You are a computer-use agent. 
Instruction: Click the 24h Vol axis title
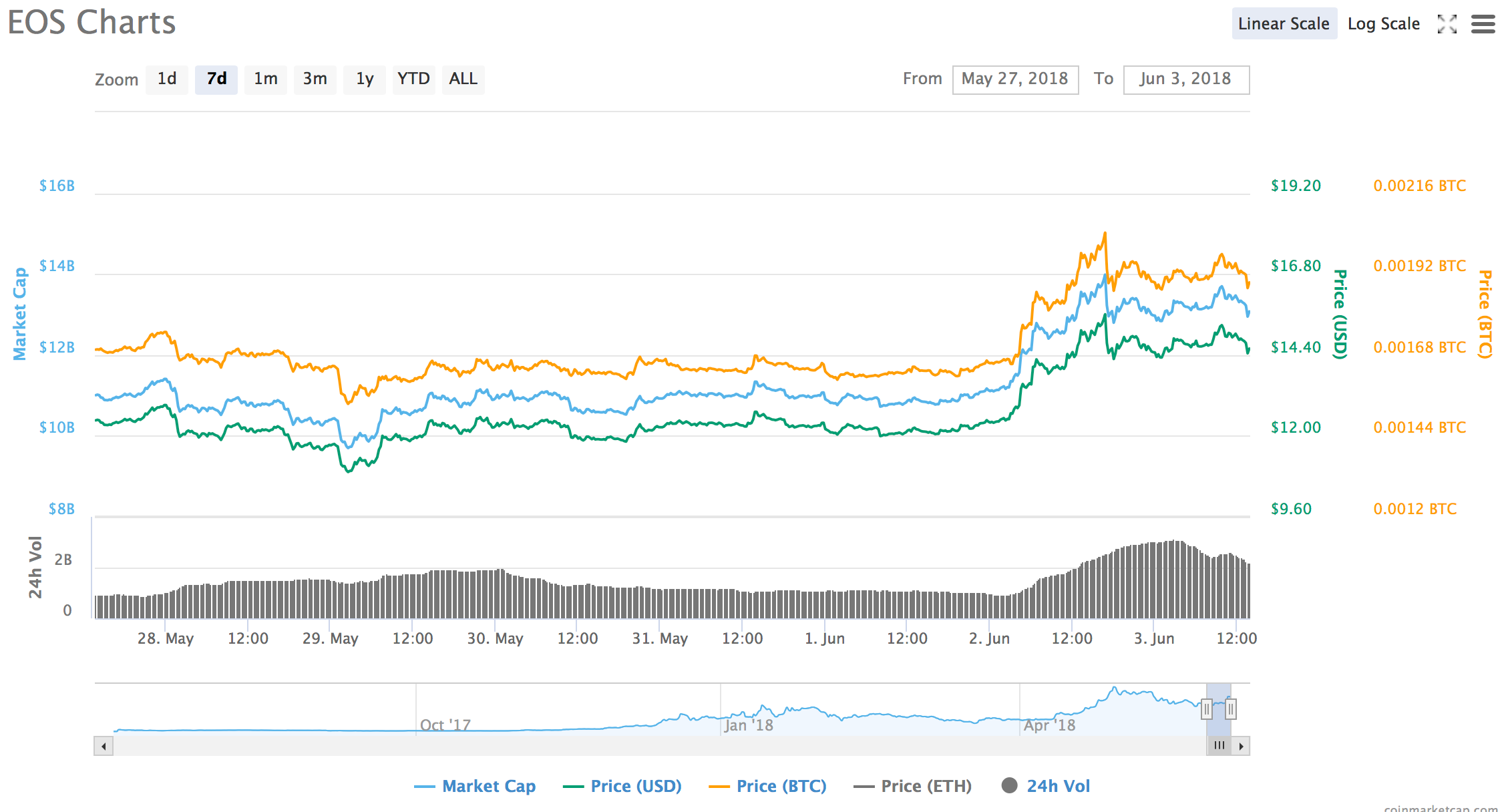(x=35, y=567)
